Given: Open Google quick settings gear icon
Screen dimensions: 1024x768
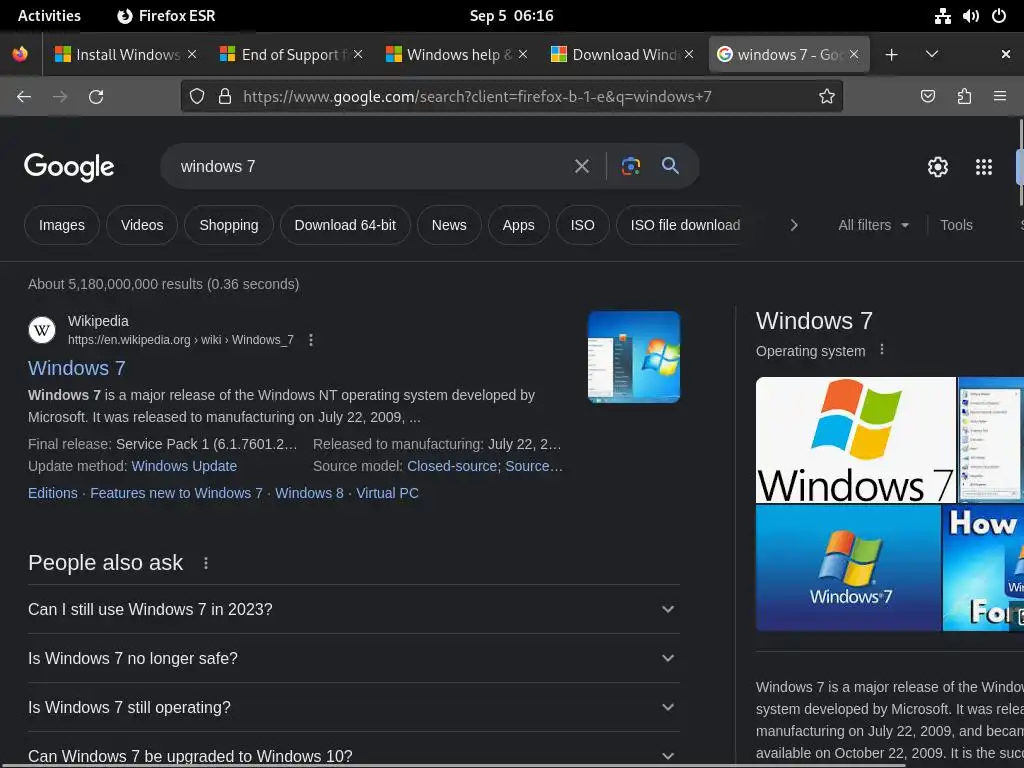Looking at the screenshot, I should [938, 167].
